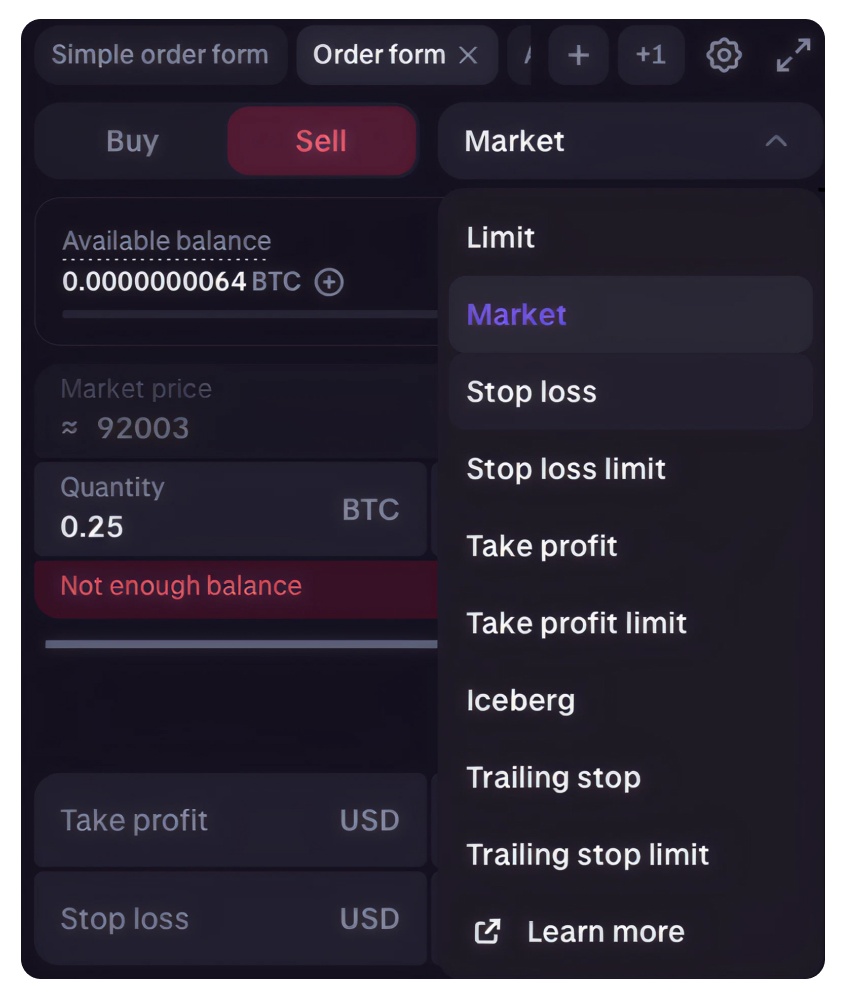Select Iceberg order type
The height and width of the screenshot is (995, 841).
tap(520, 700)
